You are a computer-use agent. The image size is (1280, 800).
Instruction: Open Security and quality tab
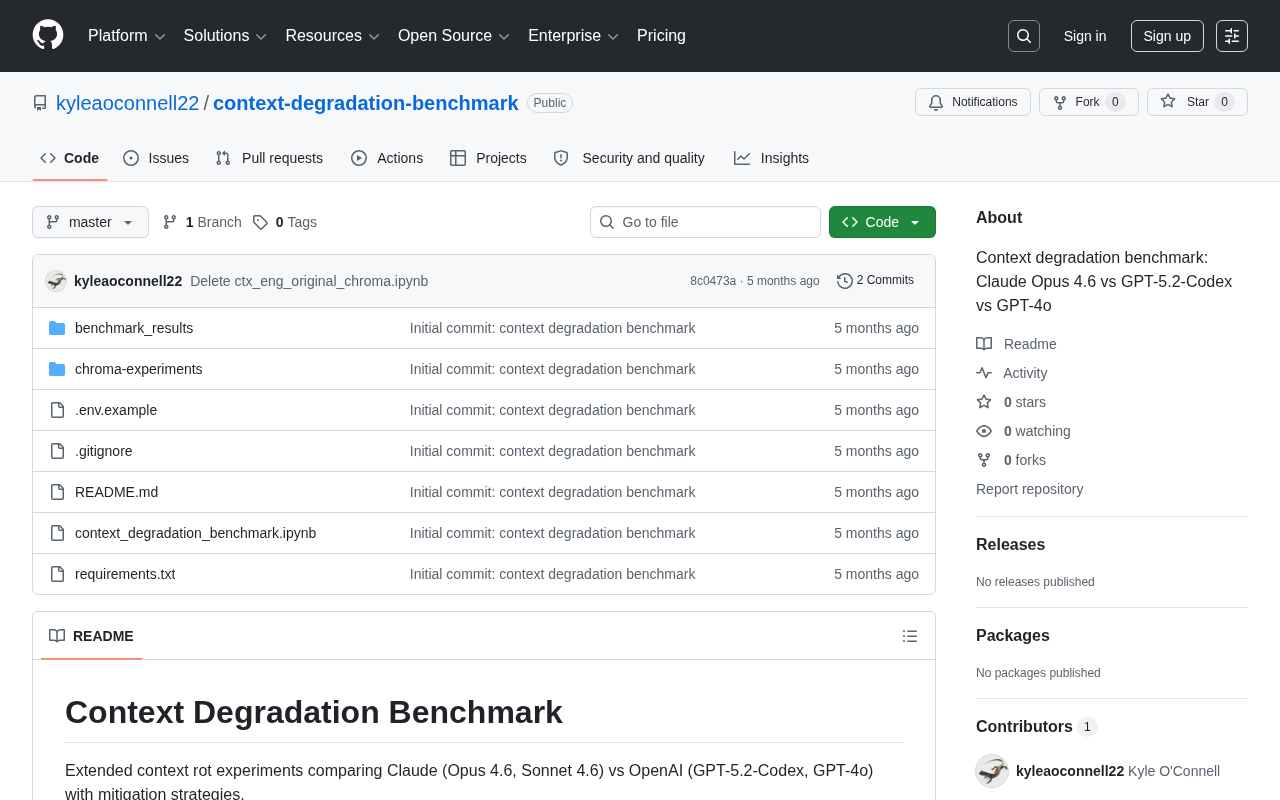[x=629, y=158]
